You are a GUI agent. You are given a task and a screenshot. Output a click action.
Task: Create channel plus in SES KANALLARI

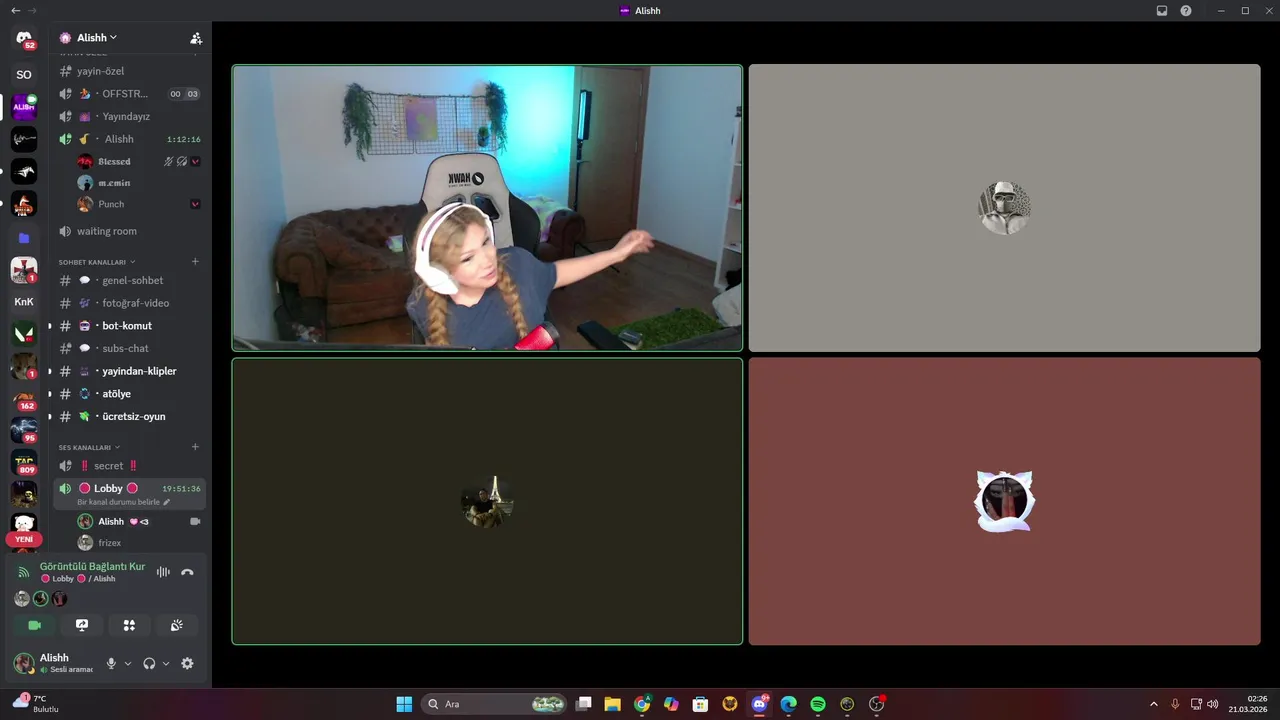coord(195,447)
